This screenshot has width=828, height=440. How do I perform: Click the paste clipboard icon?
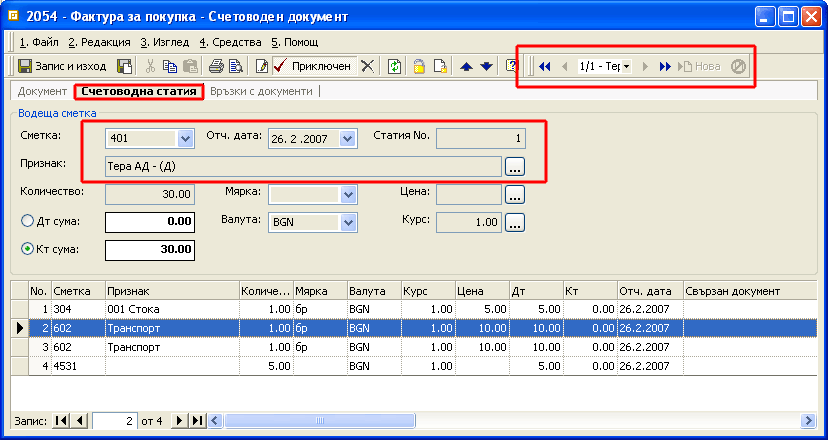(190, 66)
